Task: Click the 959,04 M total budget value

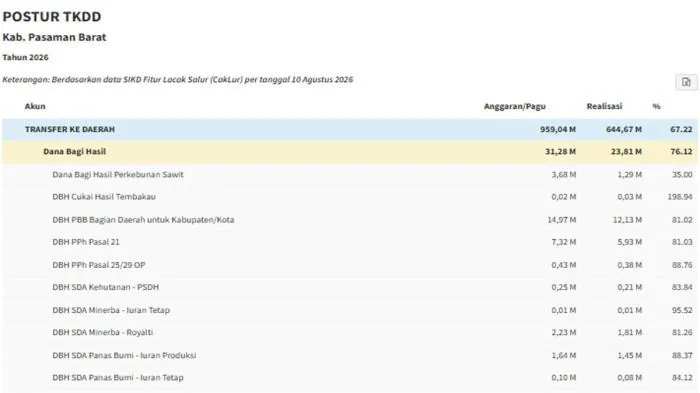Action: pyautogui.click(x=558, y=130)
